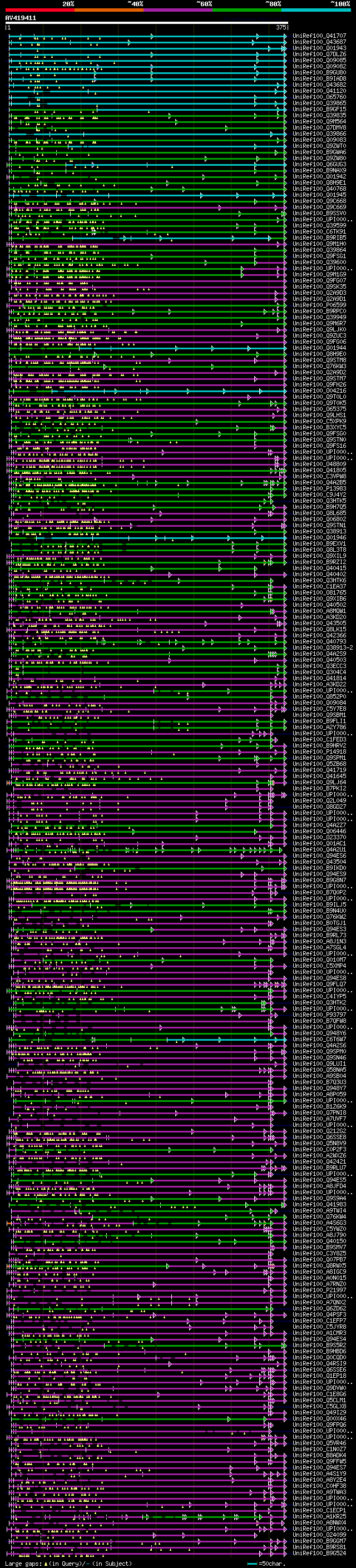
Task: Select the UniRef100_A1KR25 entry
Action: (319, 1516)
